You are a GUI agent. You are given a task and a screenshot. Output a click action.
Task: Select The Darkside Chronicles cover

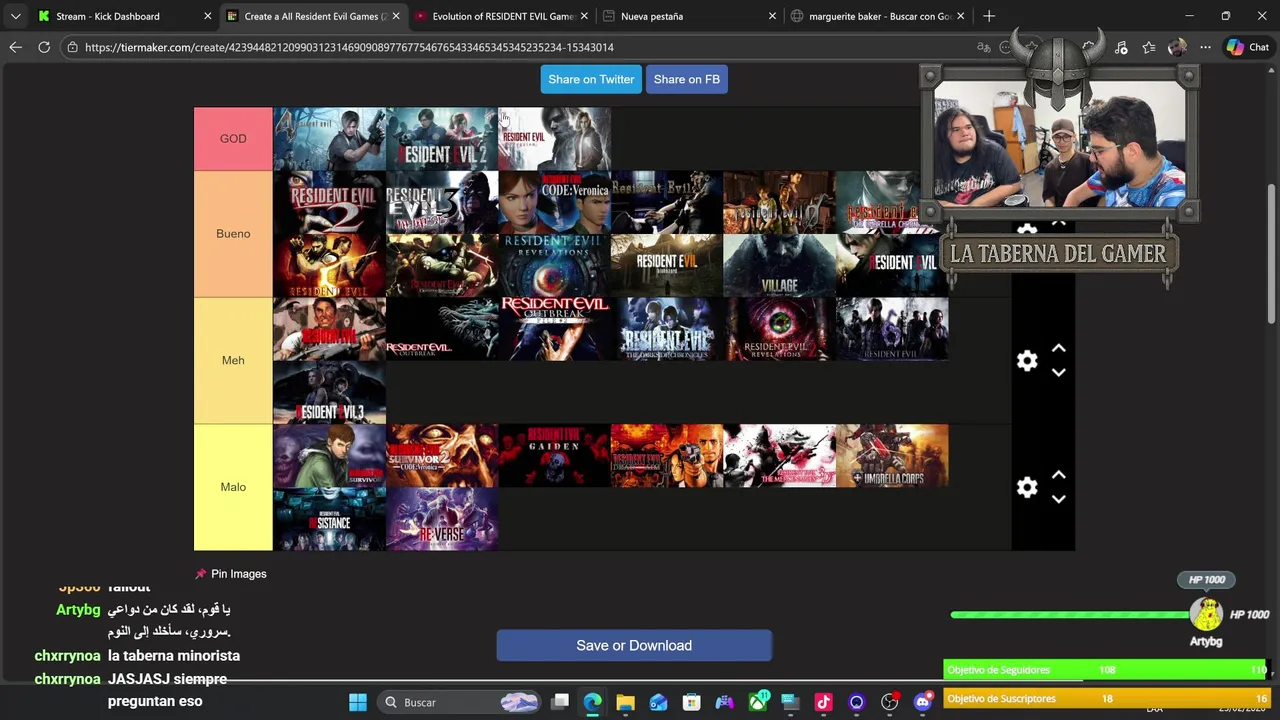[667, 329]
